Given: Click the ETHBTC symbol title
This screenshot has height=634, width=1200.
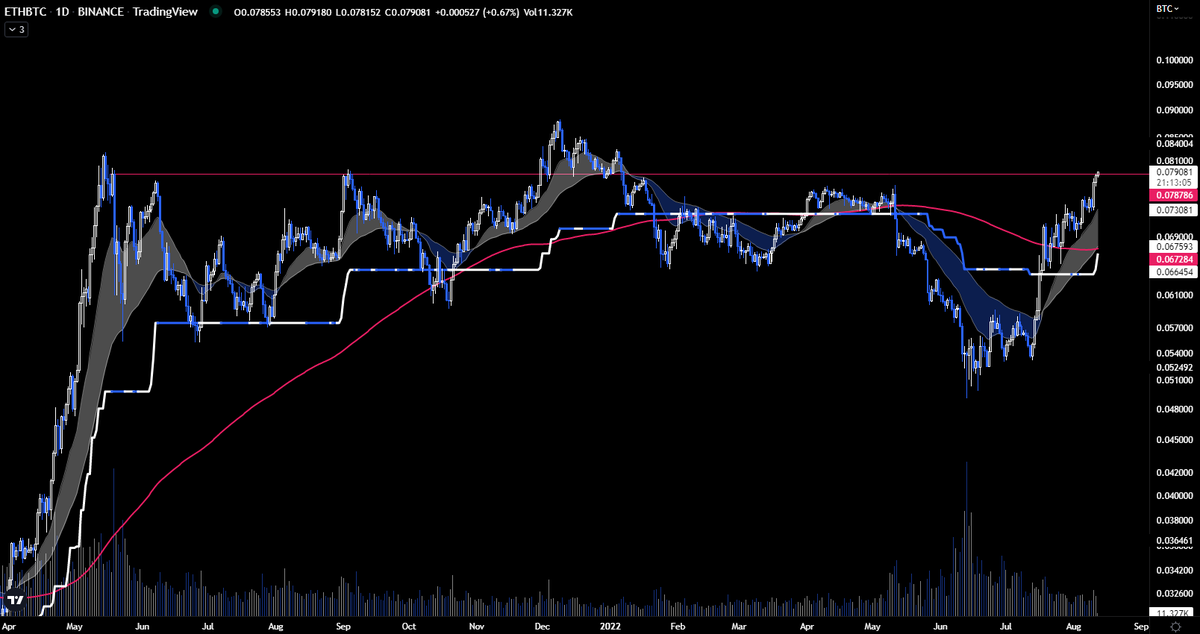Looking at the screenshot, I should pos(26,12).
